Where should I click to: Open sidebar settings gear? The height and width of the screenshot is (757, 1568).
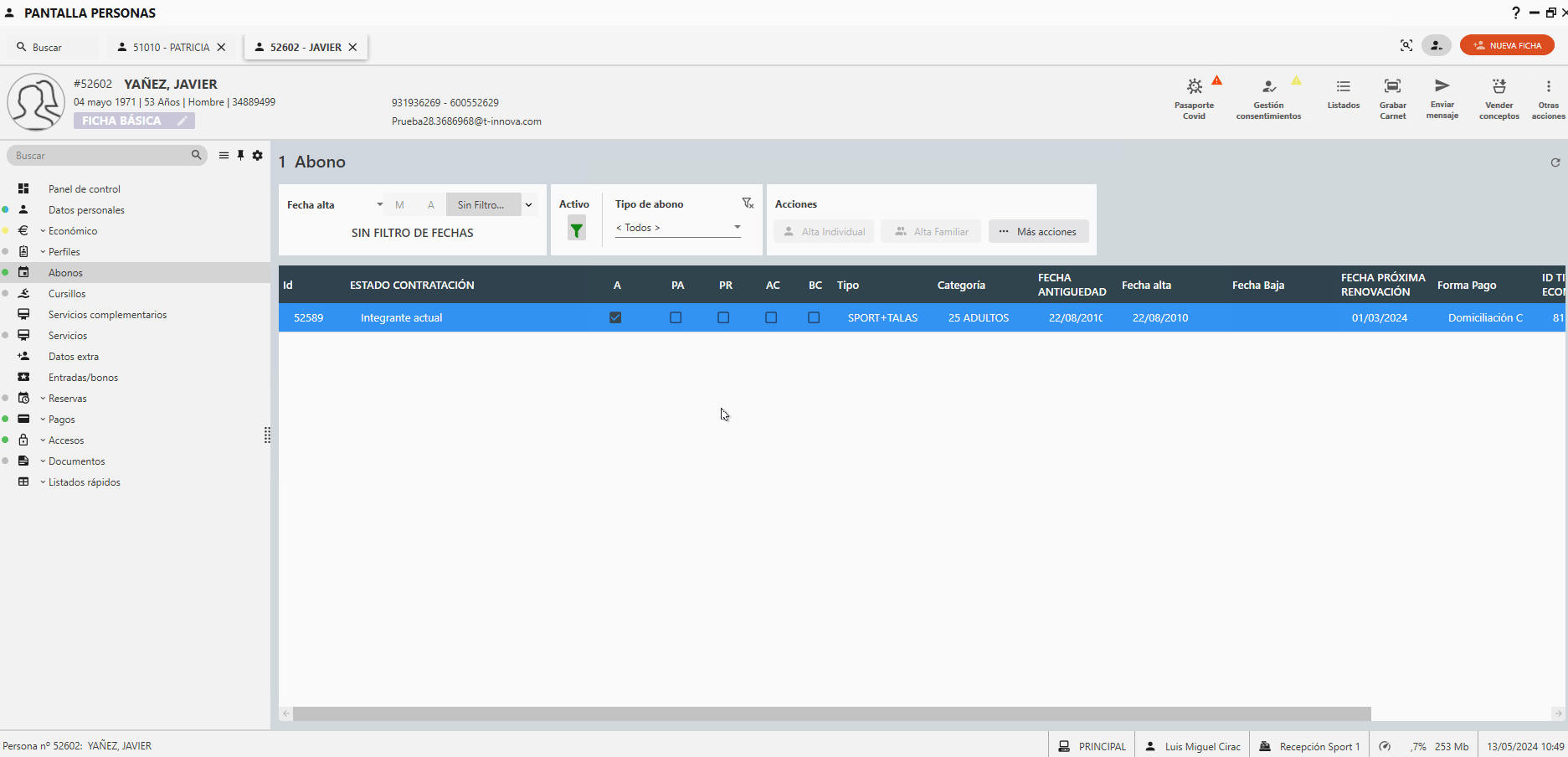(x=257, y=155)
